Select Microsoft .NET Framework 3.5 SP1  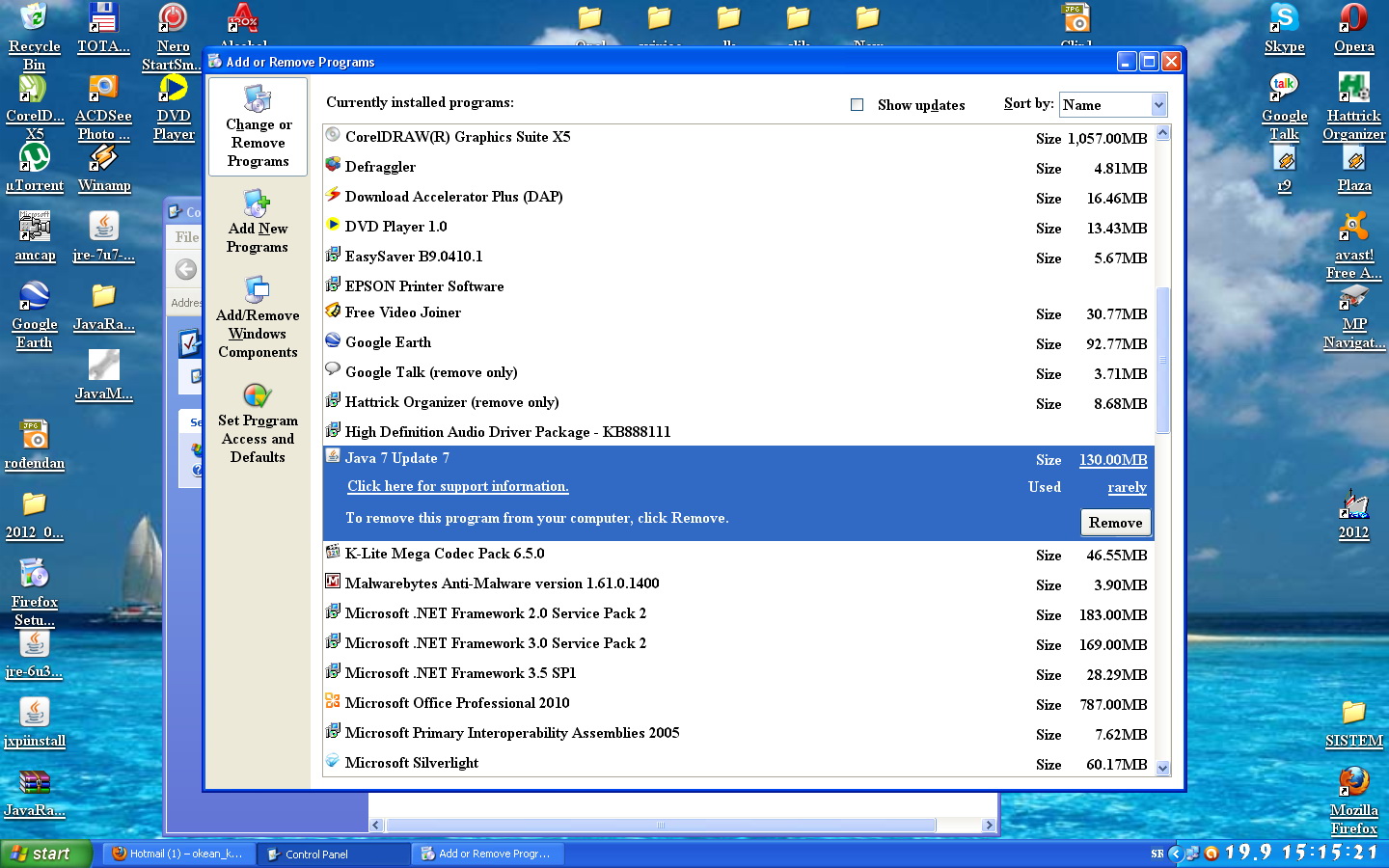pyautogui.click(x=738, y=672)
